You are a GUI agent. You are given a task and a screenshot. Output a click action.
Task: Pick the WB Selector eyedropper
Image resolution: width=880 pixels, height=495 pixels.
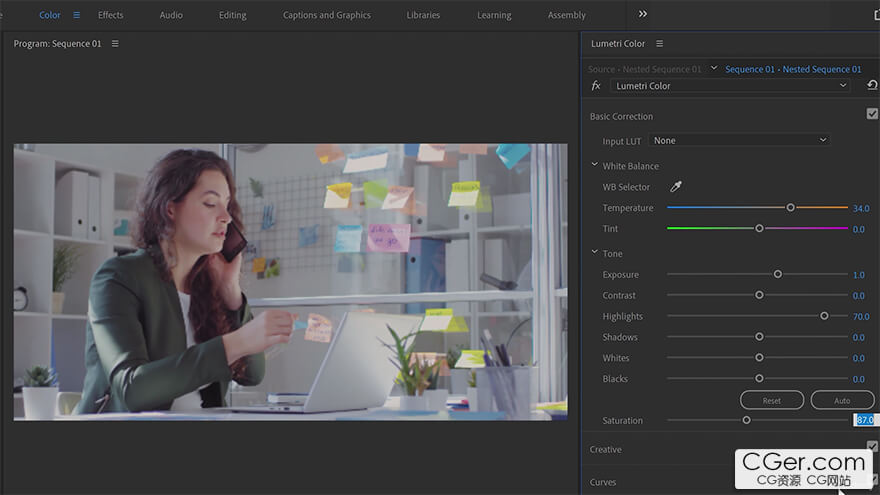pyautogui.click(x=676, y=187)
